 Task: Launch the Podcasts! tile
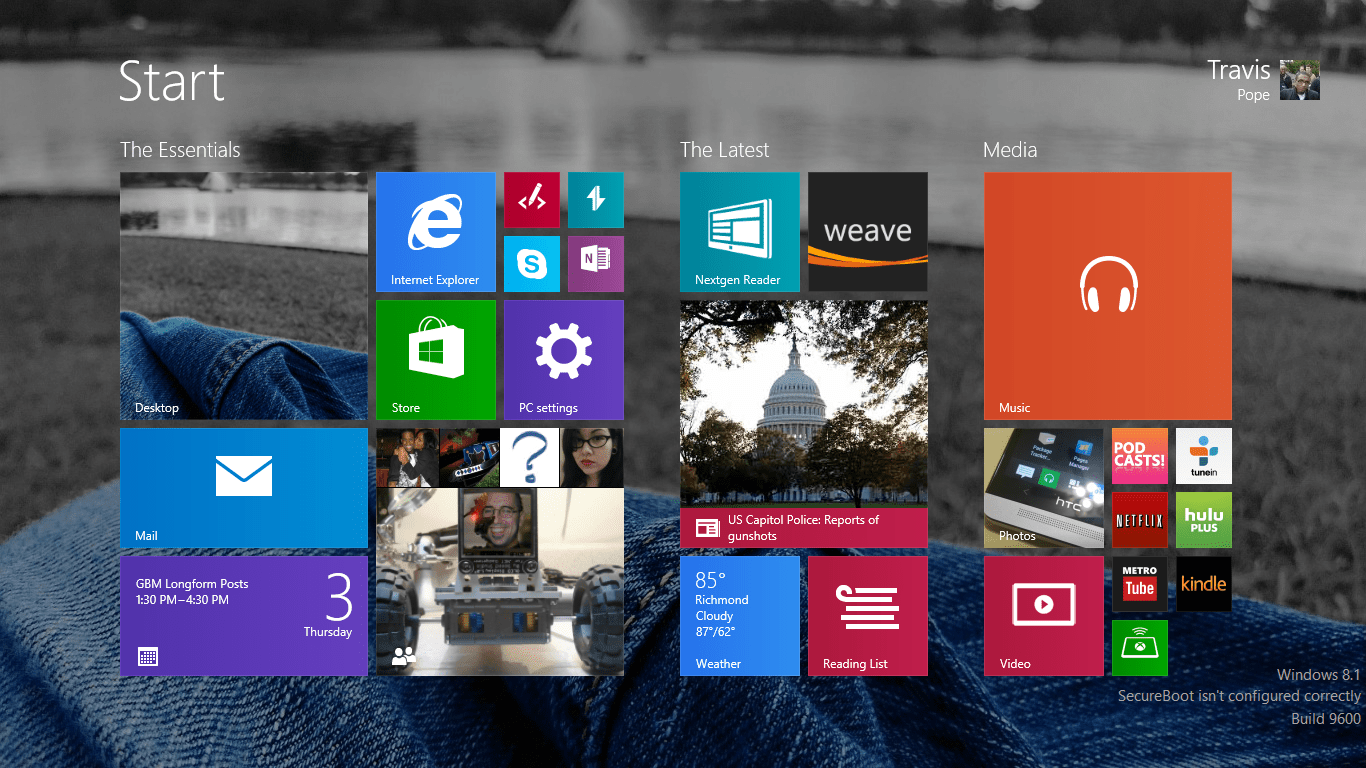(x=1139, y=456)
